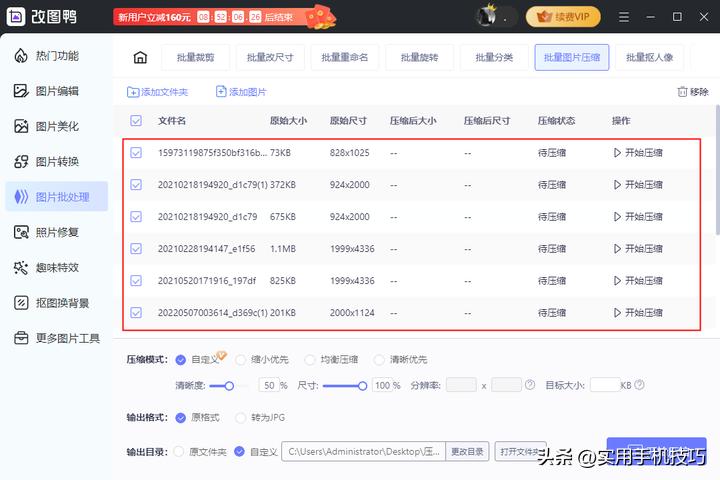Screen dimensions: 720x480
Task: Switch to 批量图片压缩 tab
Action: pos(572,57)
